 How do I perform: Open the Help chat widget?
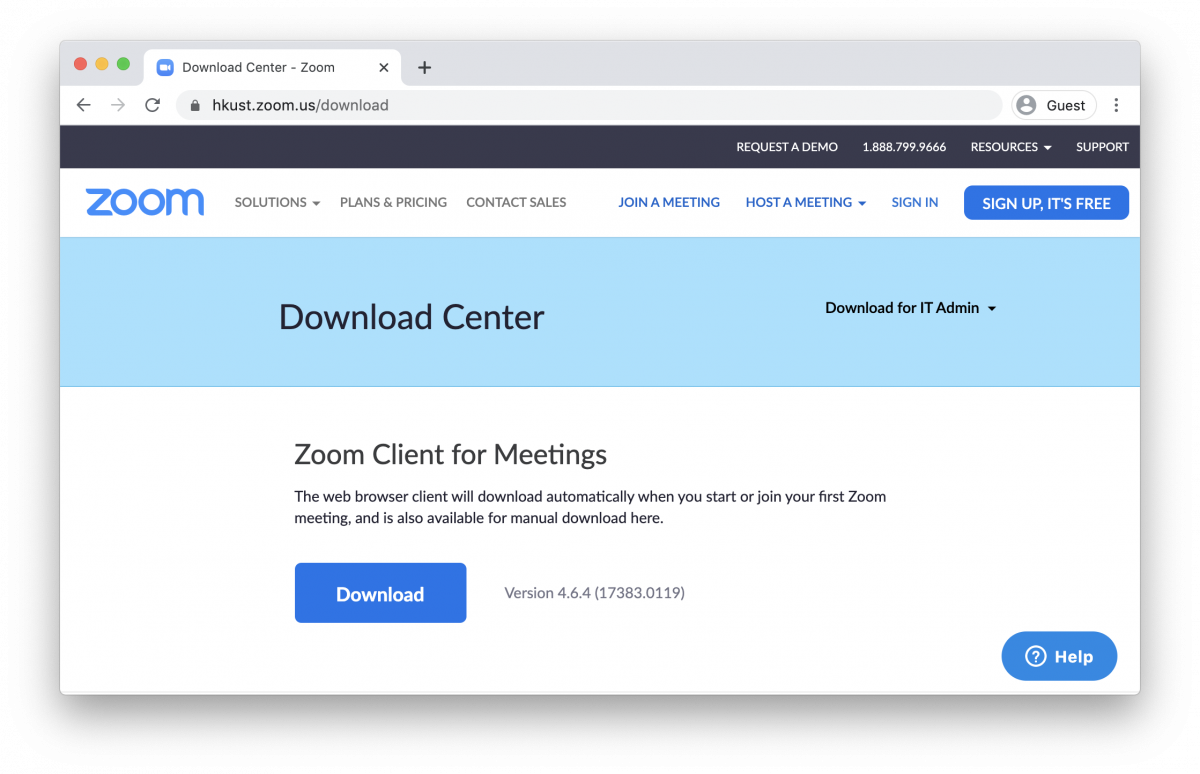point(1059,656)
